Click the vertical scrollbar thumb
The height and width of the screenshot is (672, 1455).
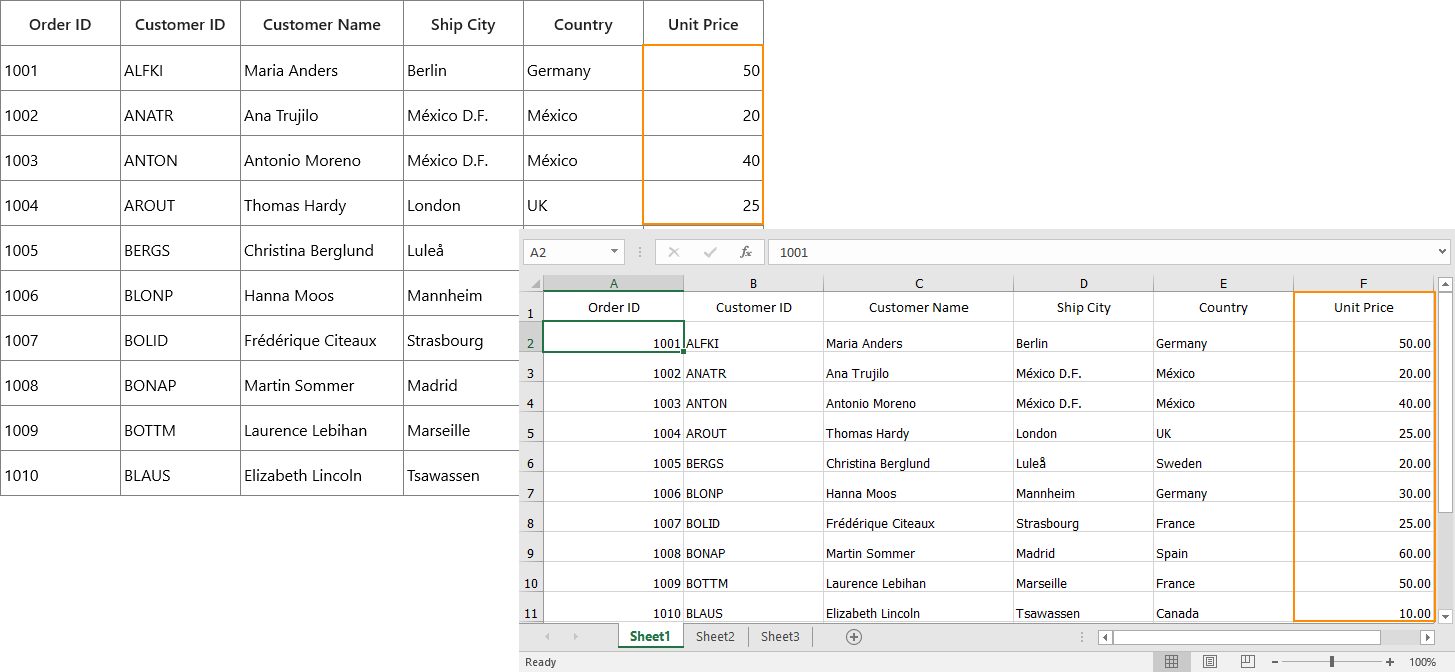click(1445, 402)
